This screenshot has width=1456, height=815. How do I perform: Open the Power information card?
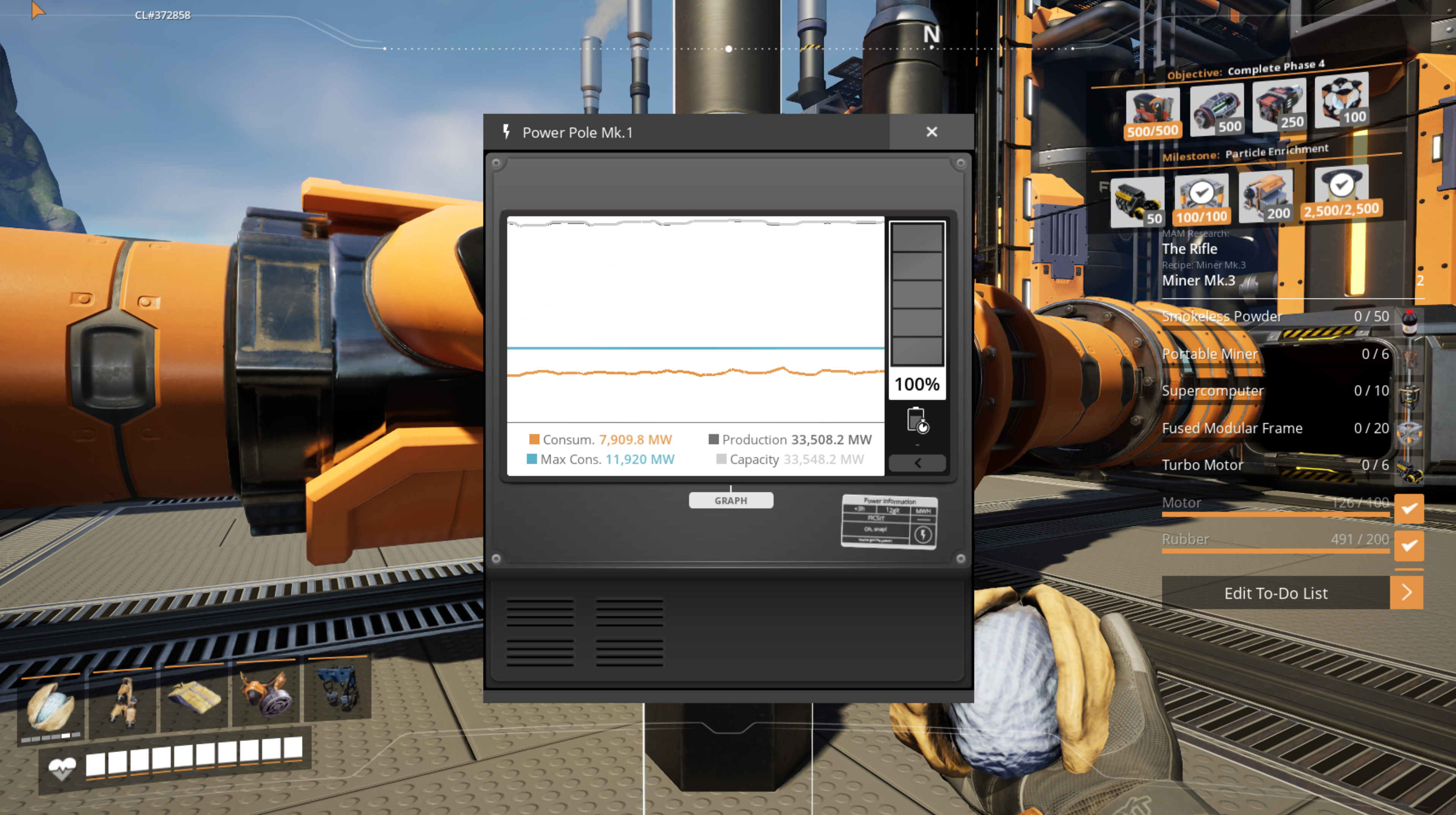889,522
